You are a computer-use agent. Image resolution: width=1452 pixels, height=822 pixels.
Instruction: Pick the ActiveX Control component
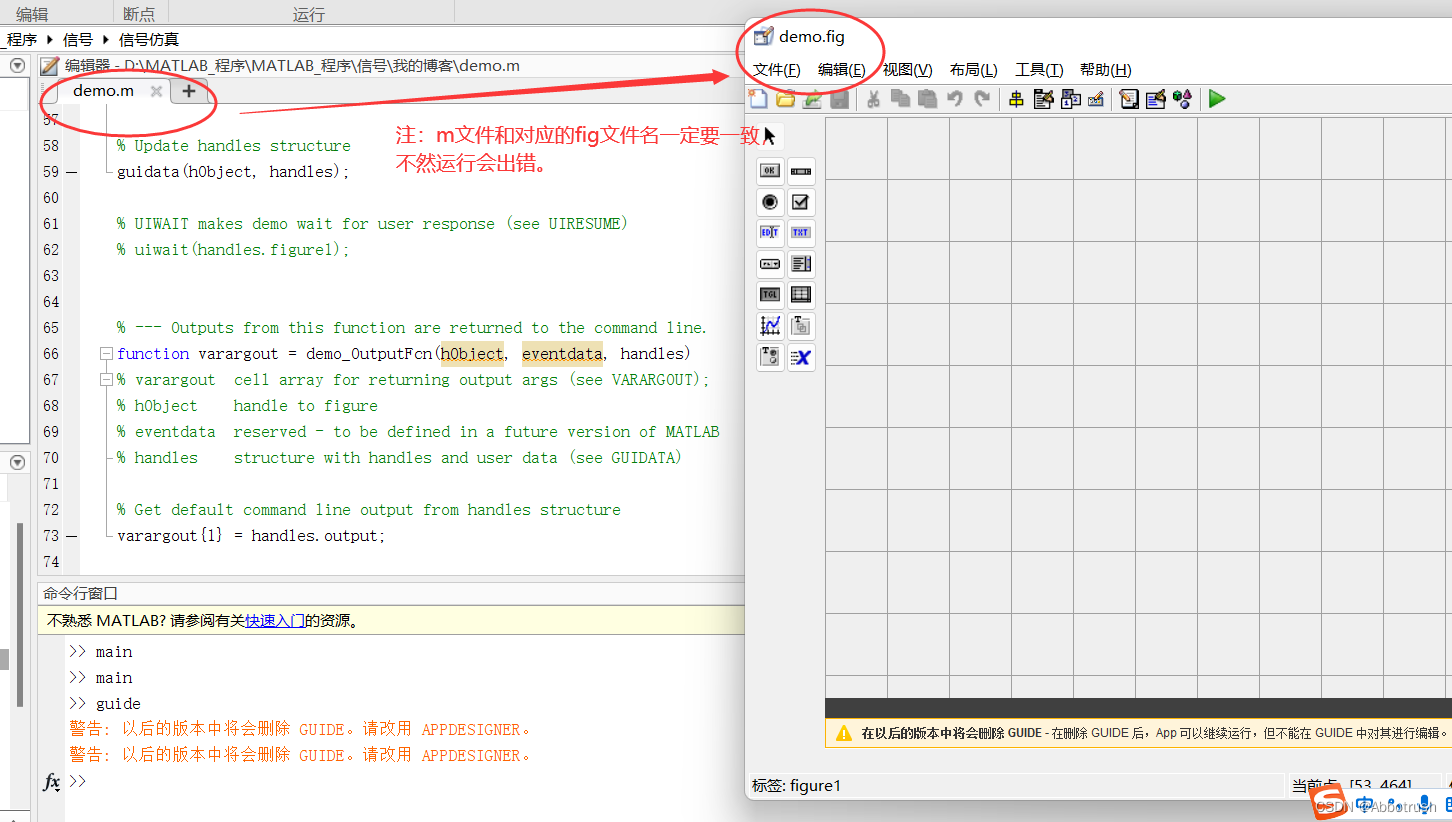coord(801,357)
